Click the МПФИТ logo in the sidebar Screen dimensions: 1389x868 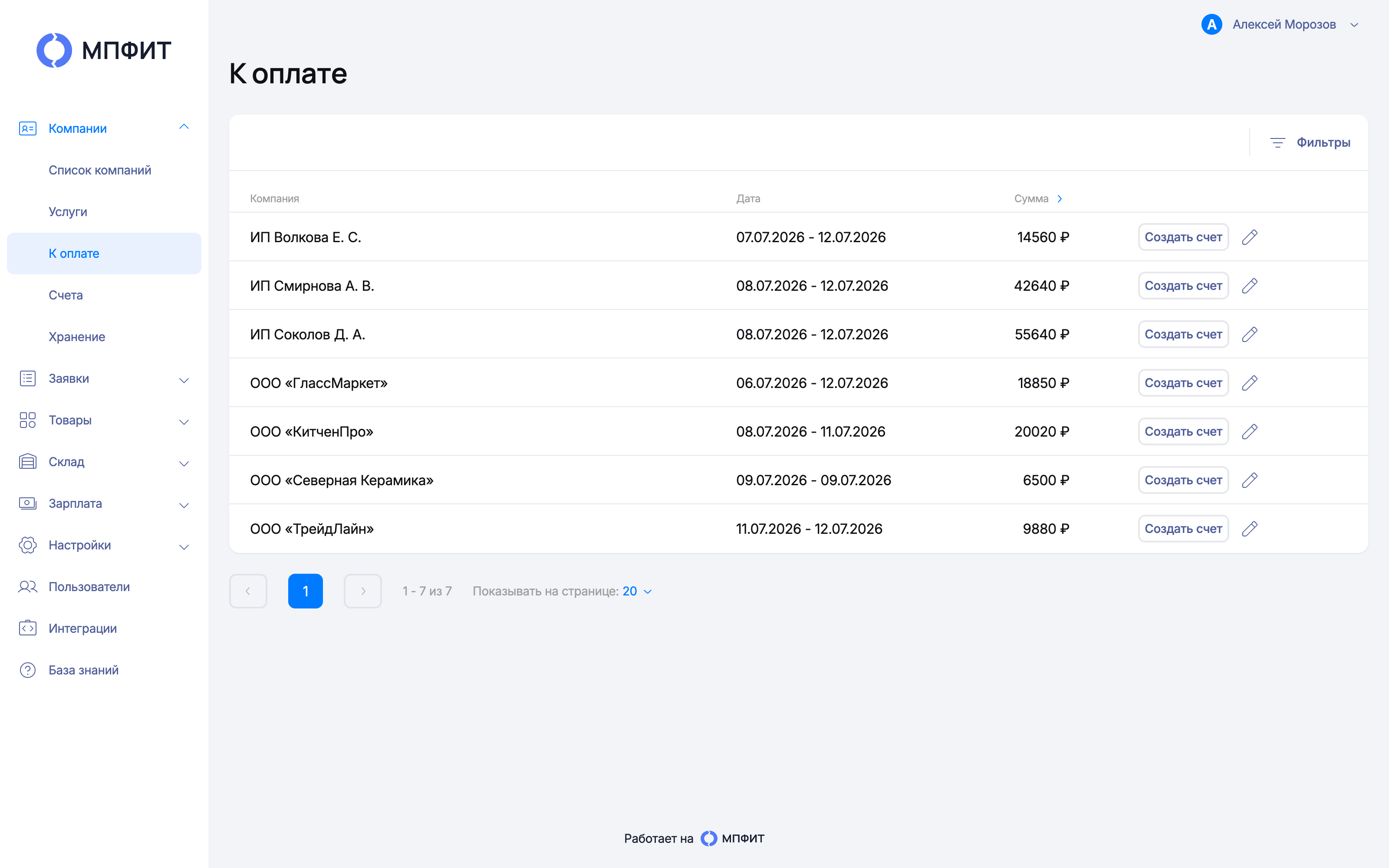(x=104, y=50)
